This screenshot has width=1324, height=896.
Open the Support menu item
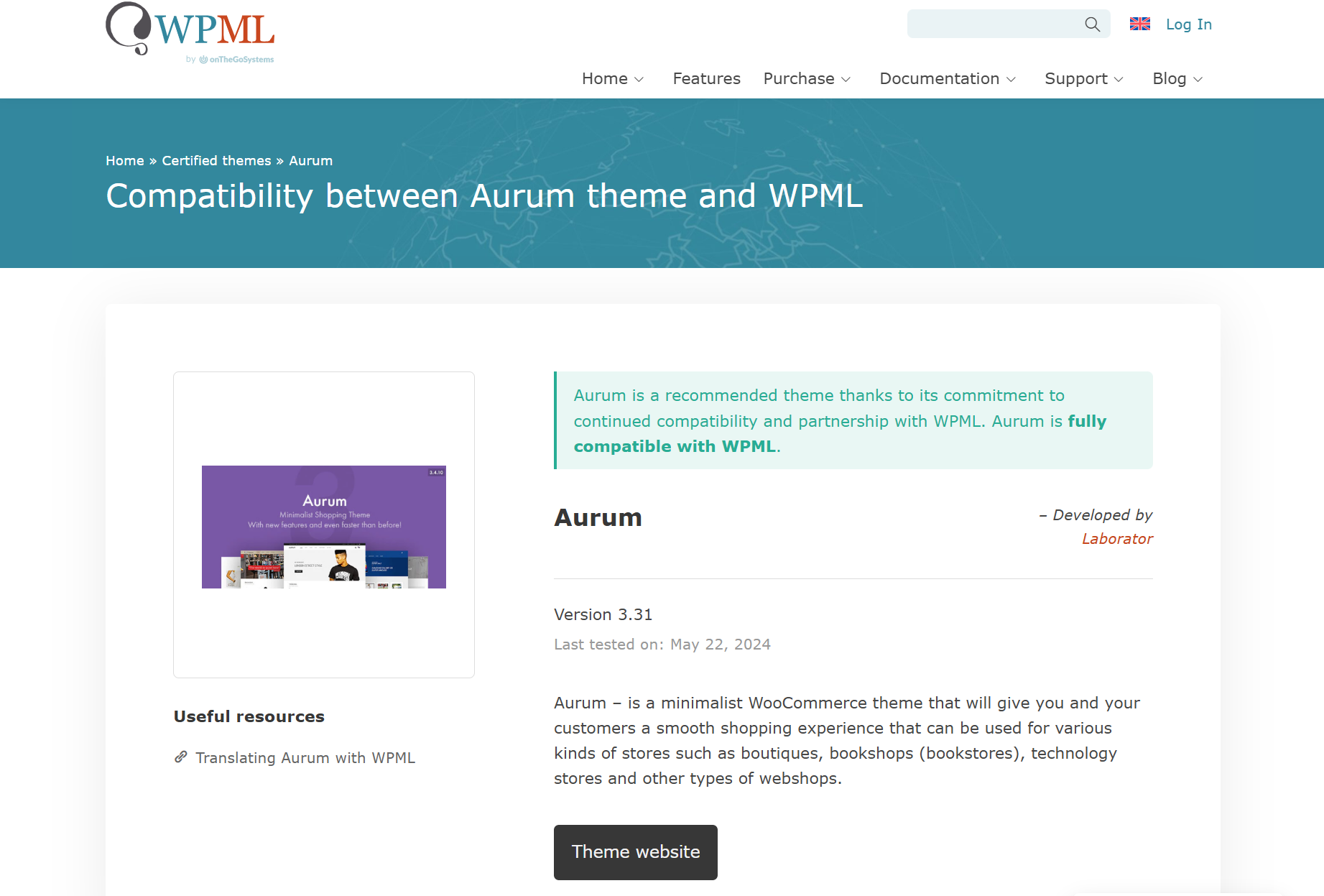(1075, 79)
